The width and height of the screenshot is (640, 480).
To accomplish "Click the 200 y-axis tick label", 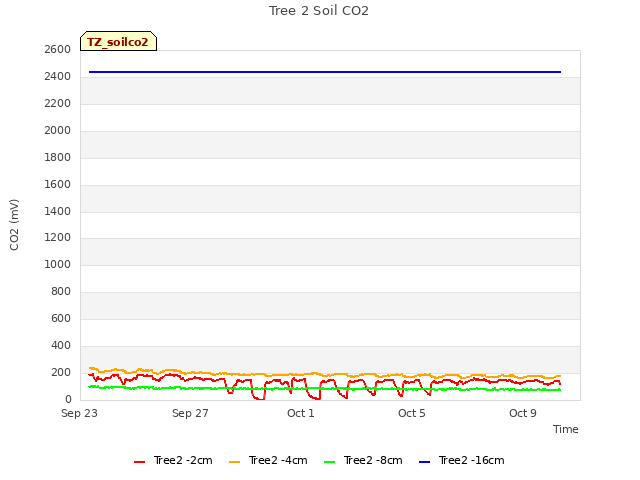I will click(x=61, y=372).
